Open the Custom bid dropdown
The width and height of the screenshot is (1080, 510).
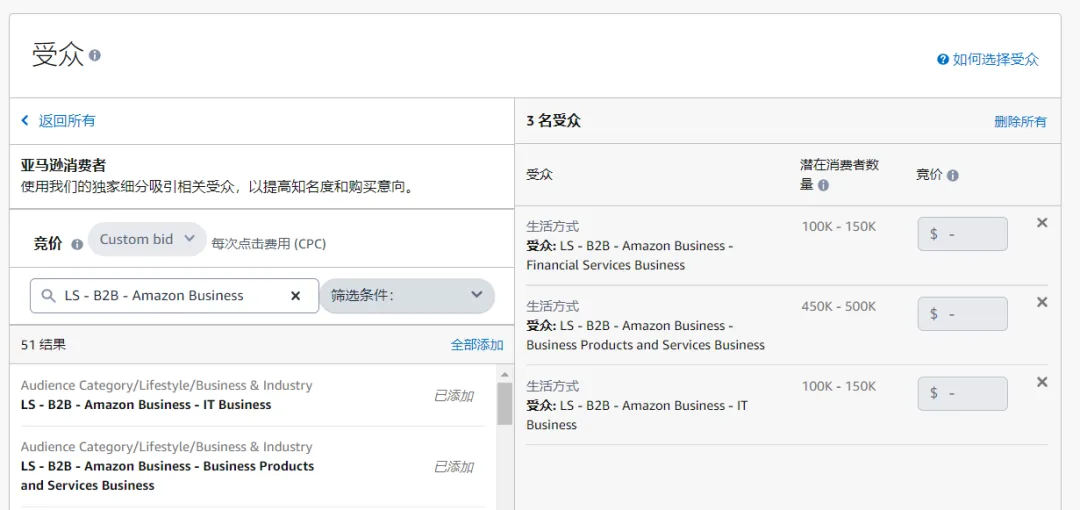pyautogui.click(x=147, y=240)
